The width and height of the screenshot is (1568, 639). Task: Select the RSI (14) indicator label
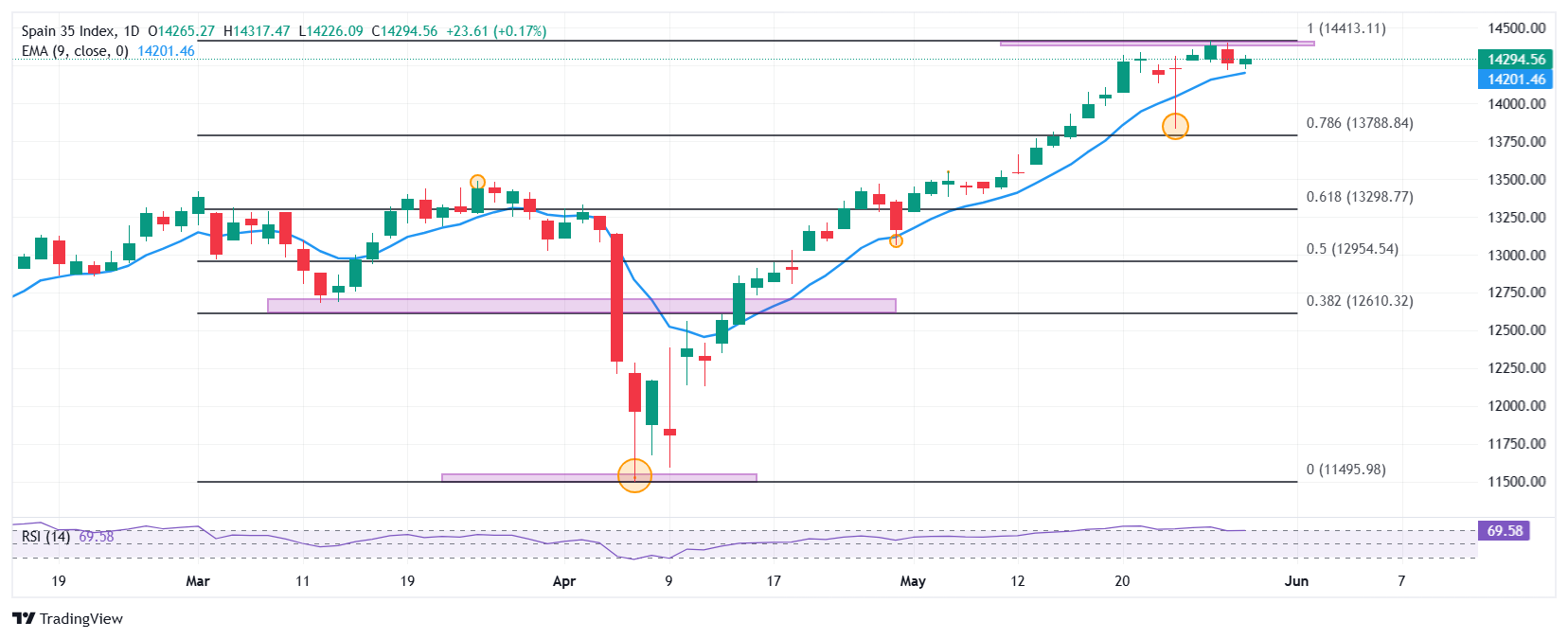[45, 537]
